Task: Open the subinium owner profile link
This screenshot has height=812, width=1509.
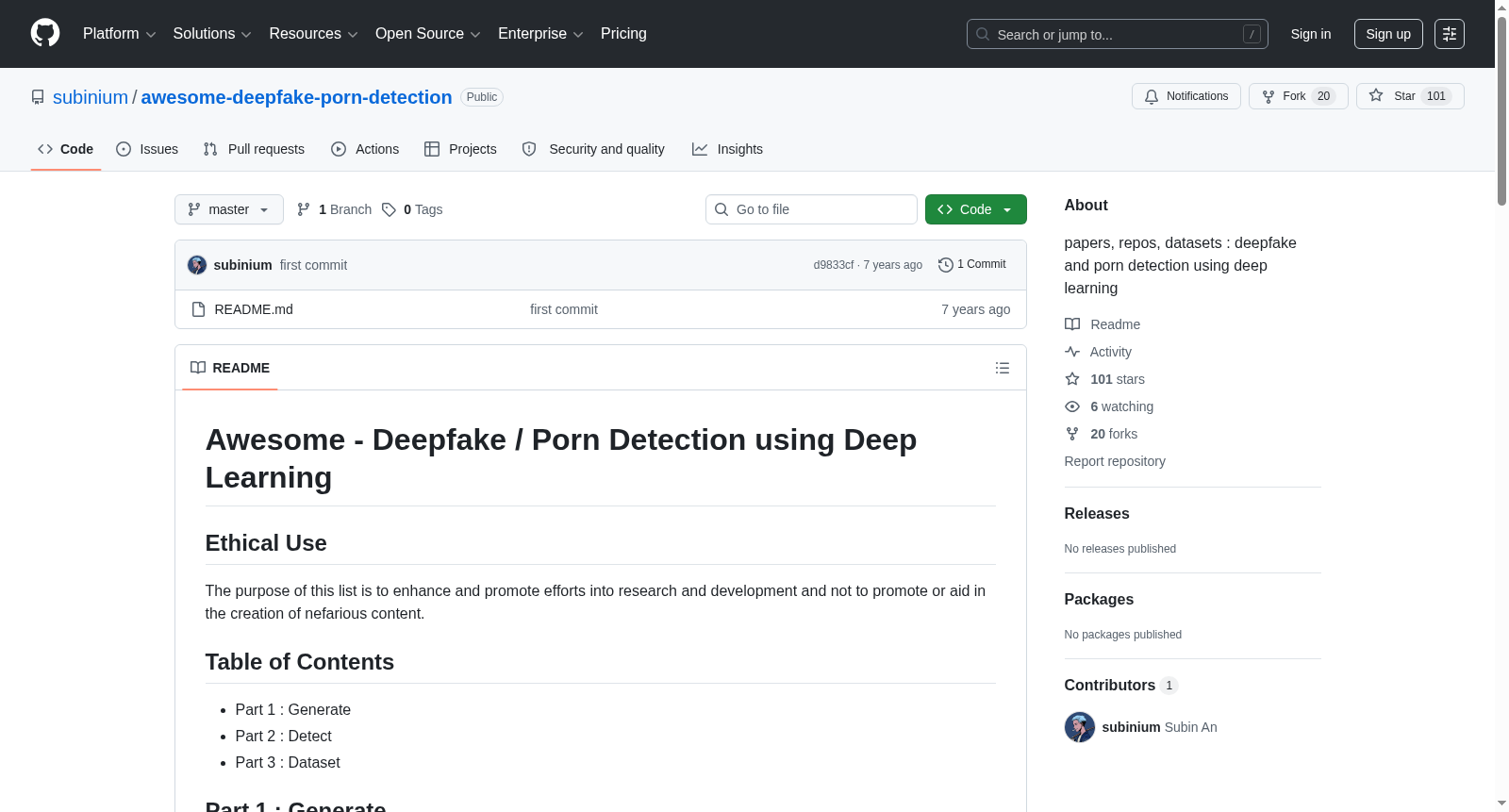Action: pos(91,97)
